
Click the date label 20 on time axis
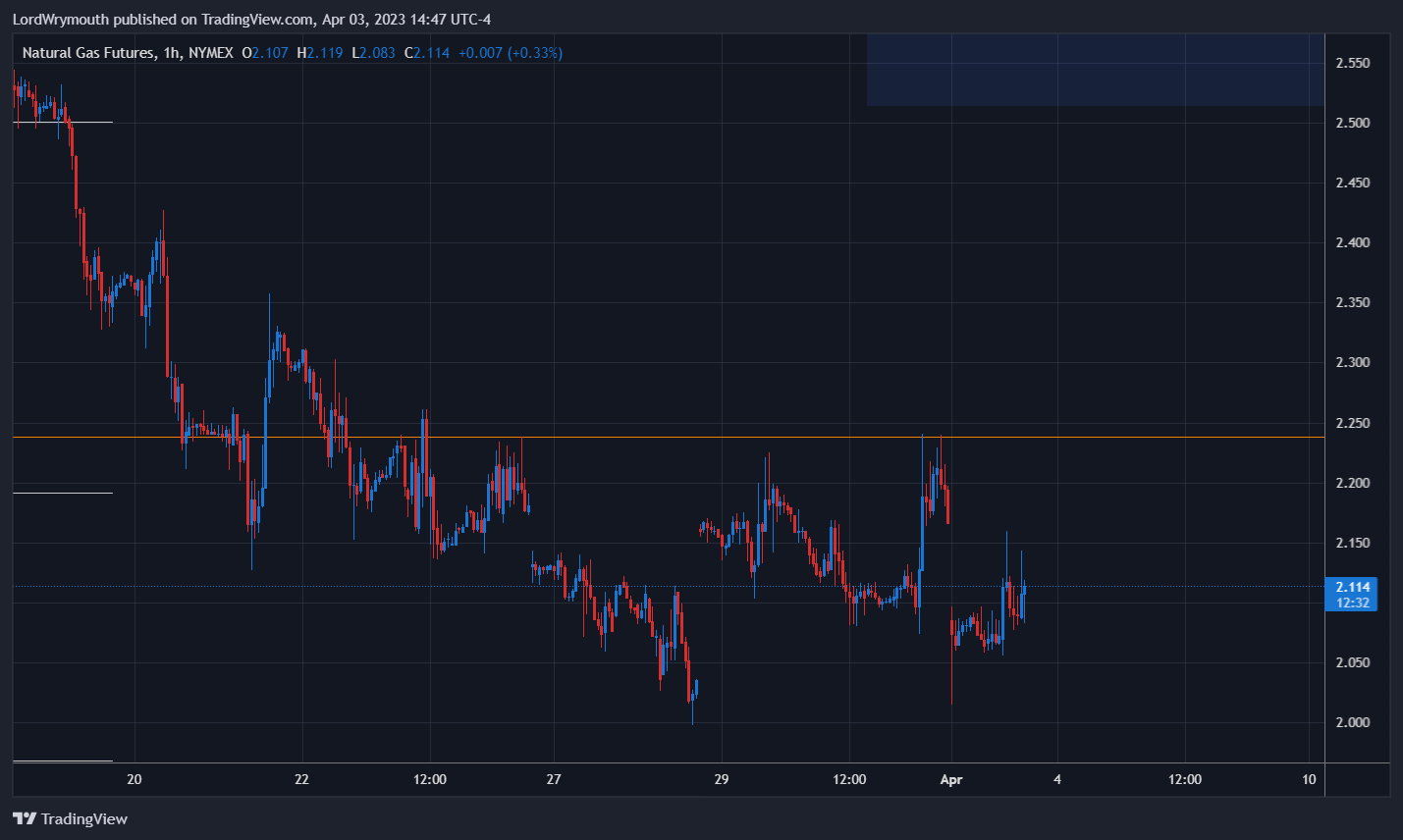135,779
